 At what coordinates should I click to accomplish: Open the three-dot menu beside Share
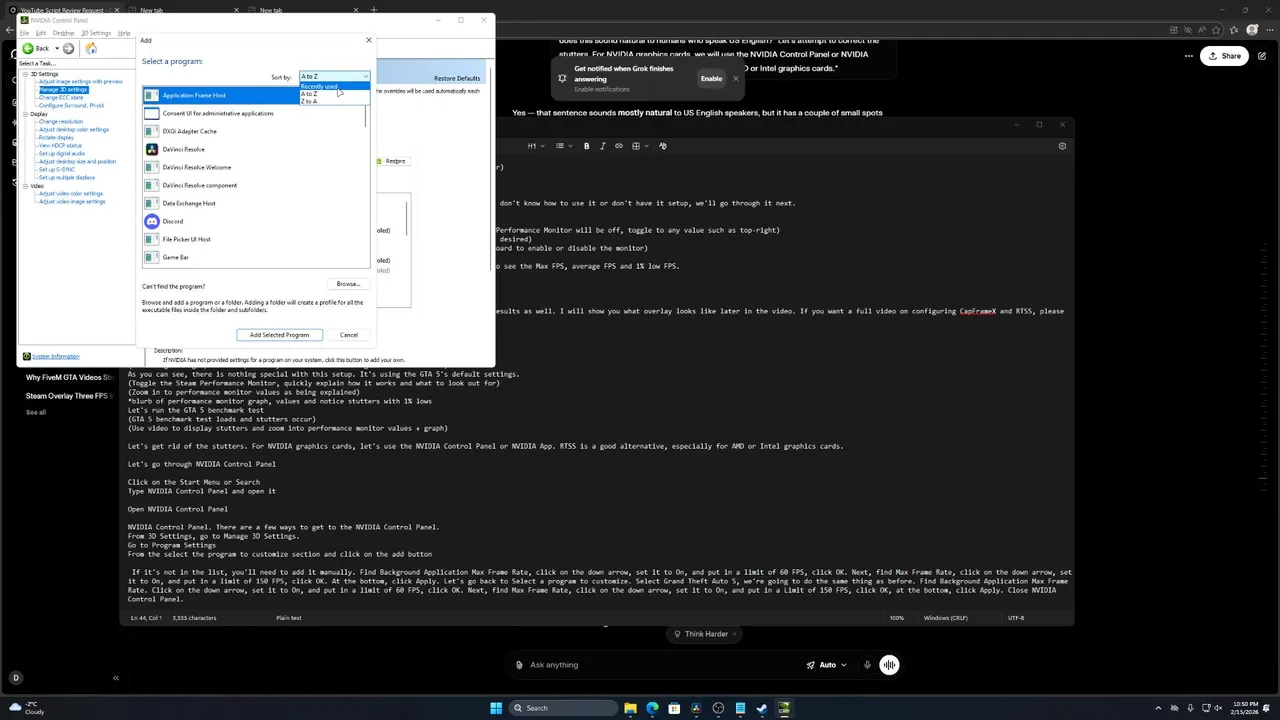[x=1188, y=56]
